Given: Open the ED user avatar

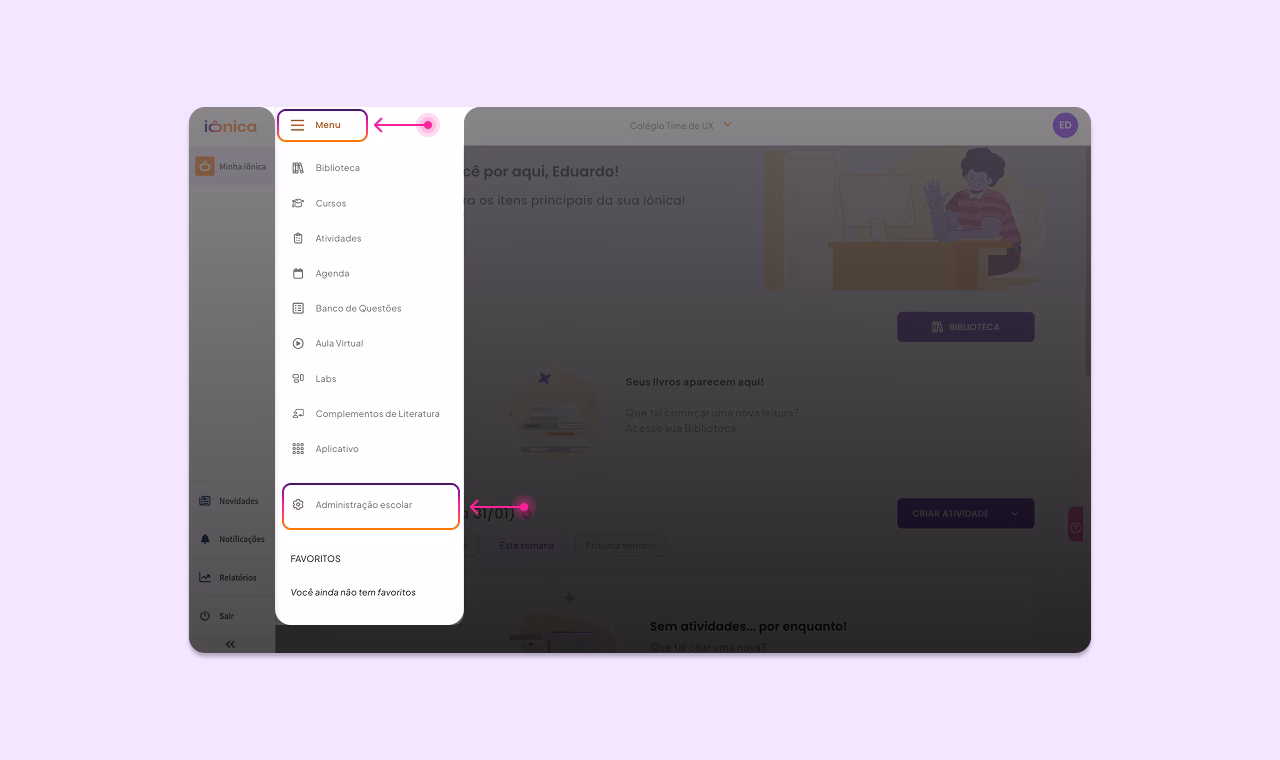Looking at the screenshot, I should (1065, 125).
